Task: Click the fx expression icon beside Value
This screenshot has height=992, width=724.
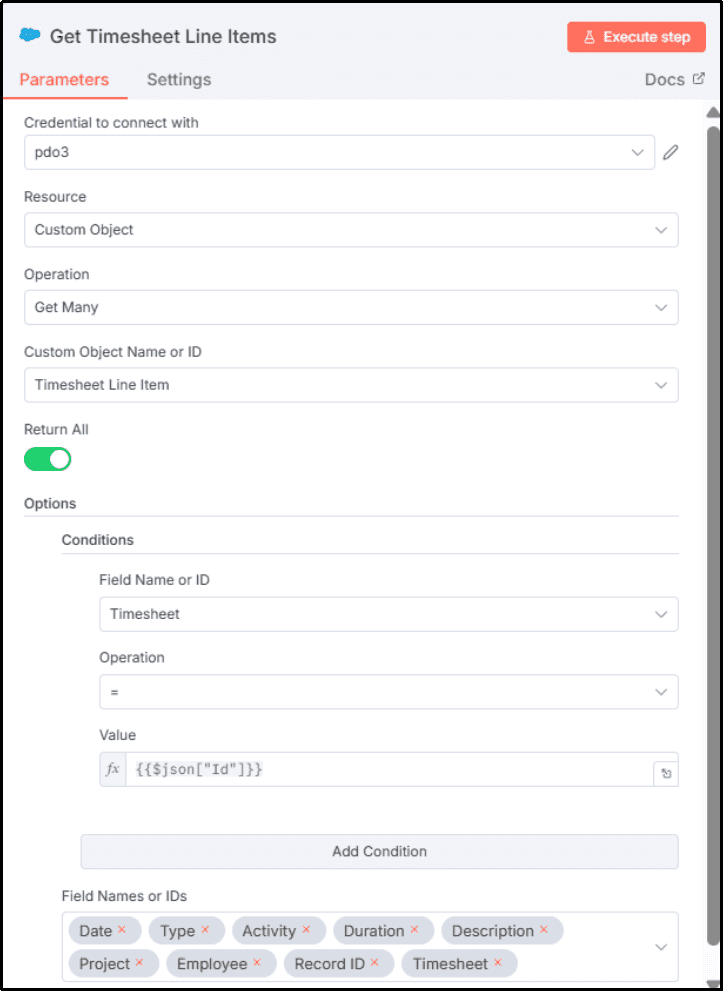Action: 113,769
